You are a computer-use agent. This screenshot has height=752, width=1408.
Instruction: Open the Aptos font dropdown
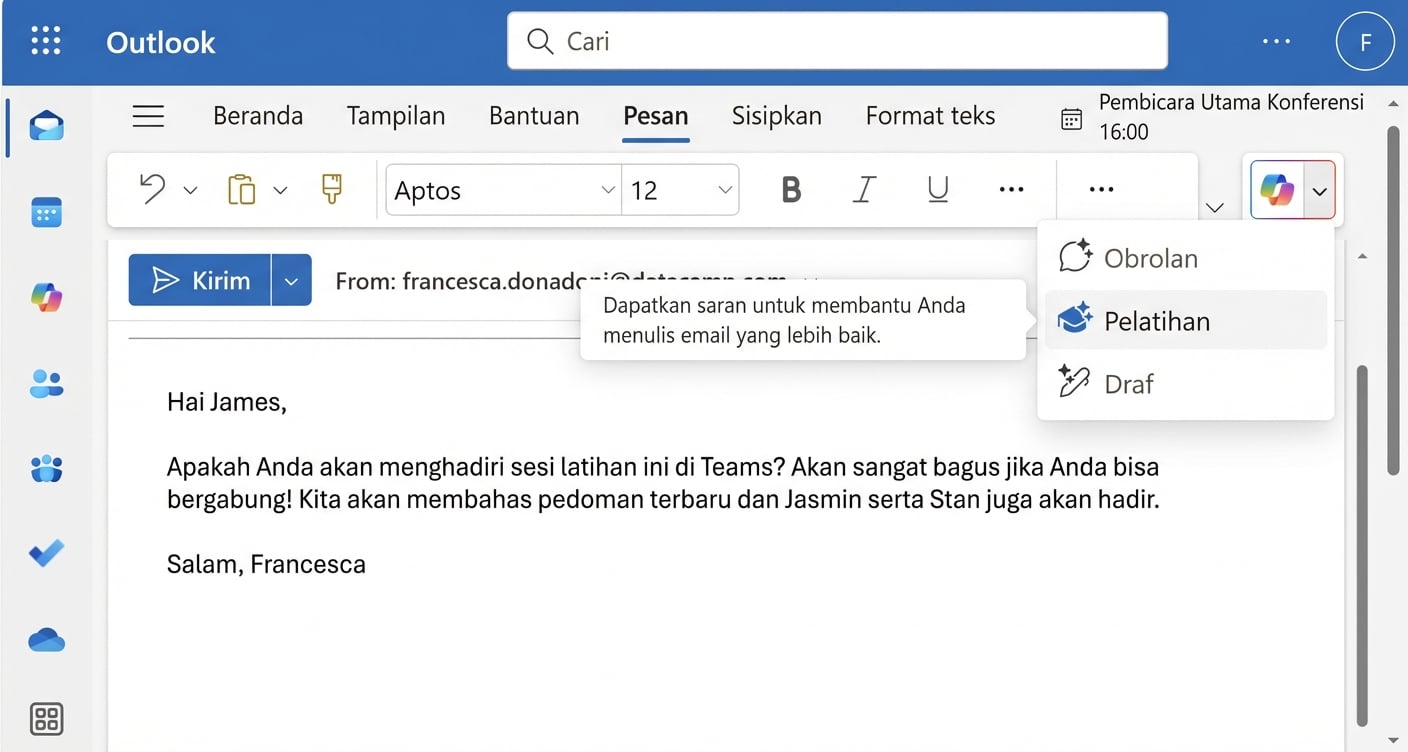[502, 190]
